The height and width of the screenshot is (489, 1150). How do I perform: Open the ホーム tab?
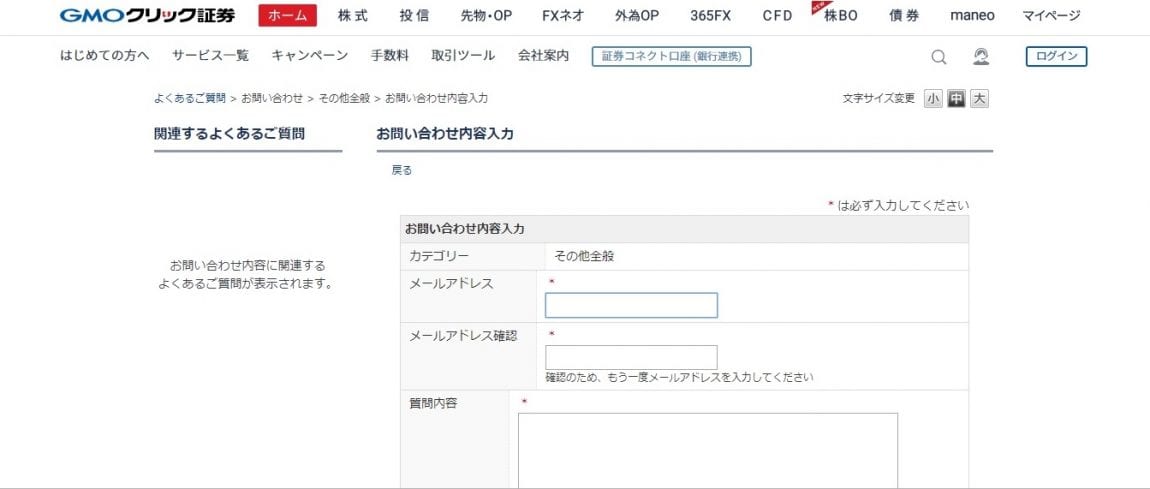pyautogui.click(x=287, y=16)
